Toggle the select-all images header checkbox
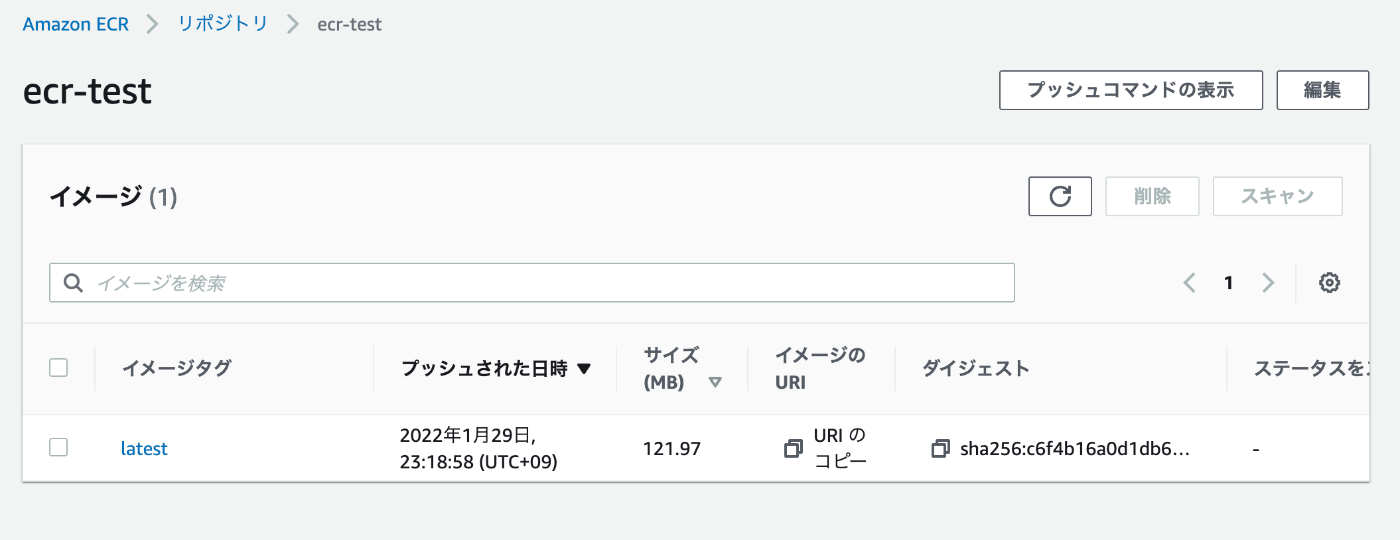This screenshot has height=540, width=1400. (58, 368)
